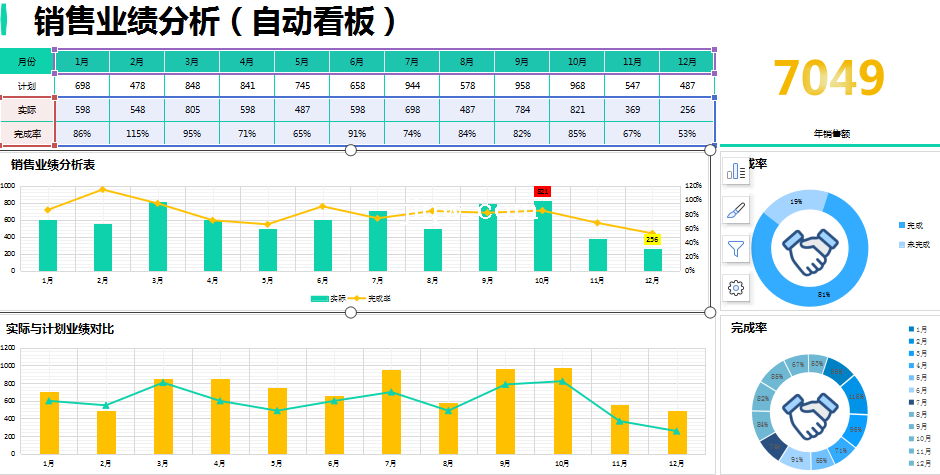The image size is (940, 475).
Task: Click the 销售业绩分析表 chart title
Action: click(x=52, y=164)
